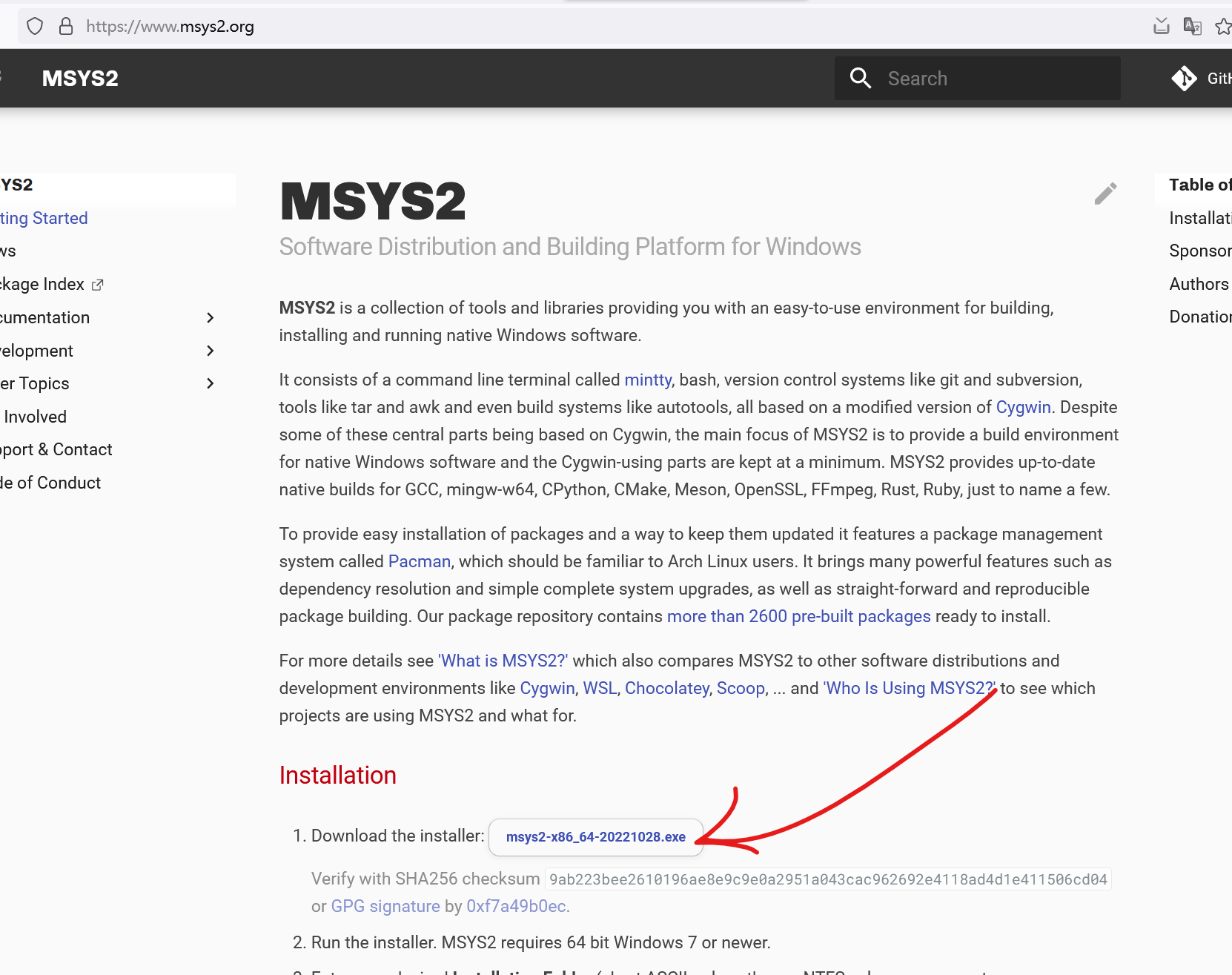Expand the Development sidebar section

[210, 351]
